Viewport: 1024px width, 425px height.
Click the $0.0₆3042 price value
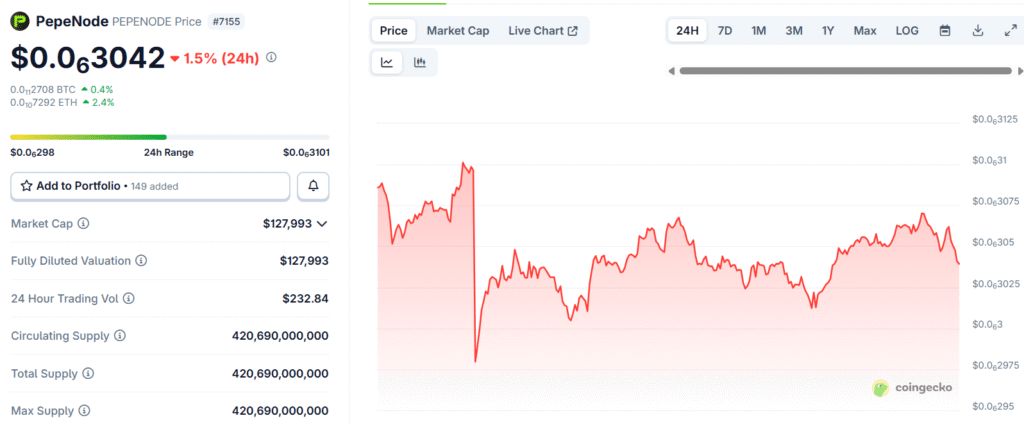(x=88, y=57)
